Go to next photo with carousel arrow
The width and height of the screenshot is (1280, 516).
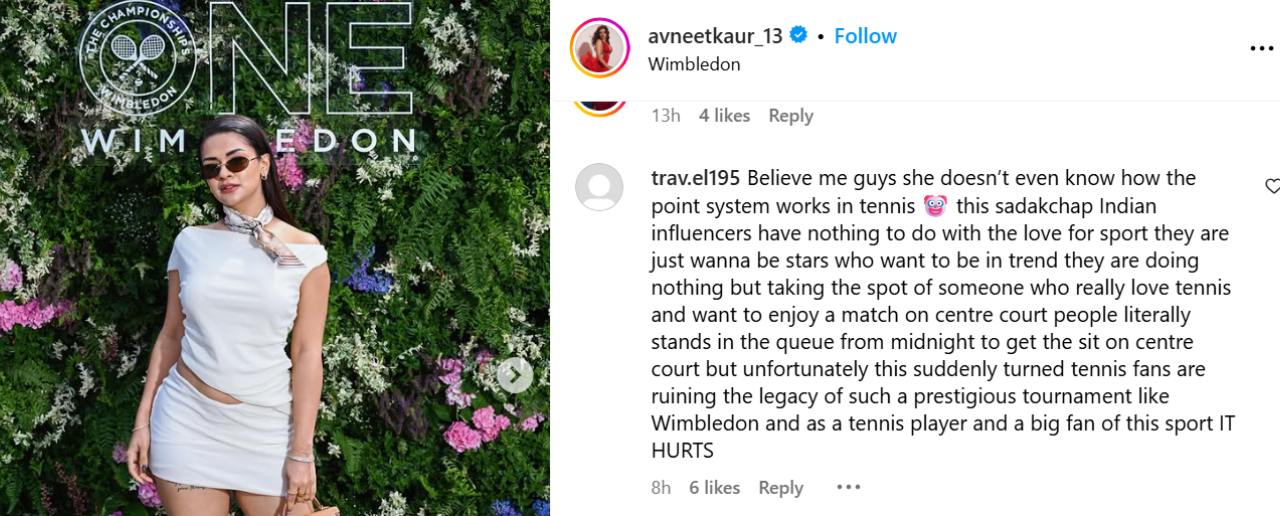pyautogui.click(x=515, y=375)
